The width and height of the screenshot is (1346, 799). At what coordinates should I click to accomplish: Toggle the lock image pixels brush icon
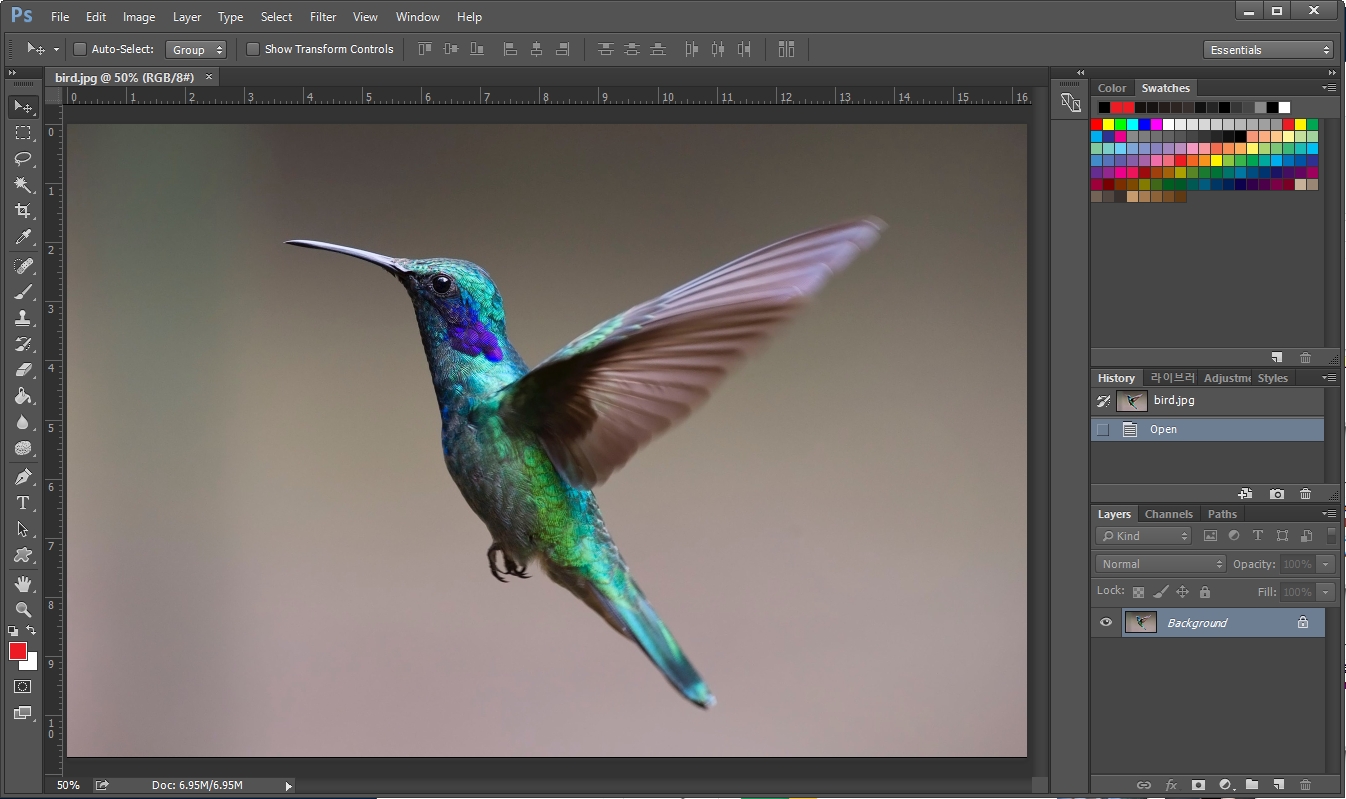(1161, 592)
